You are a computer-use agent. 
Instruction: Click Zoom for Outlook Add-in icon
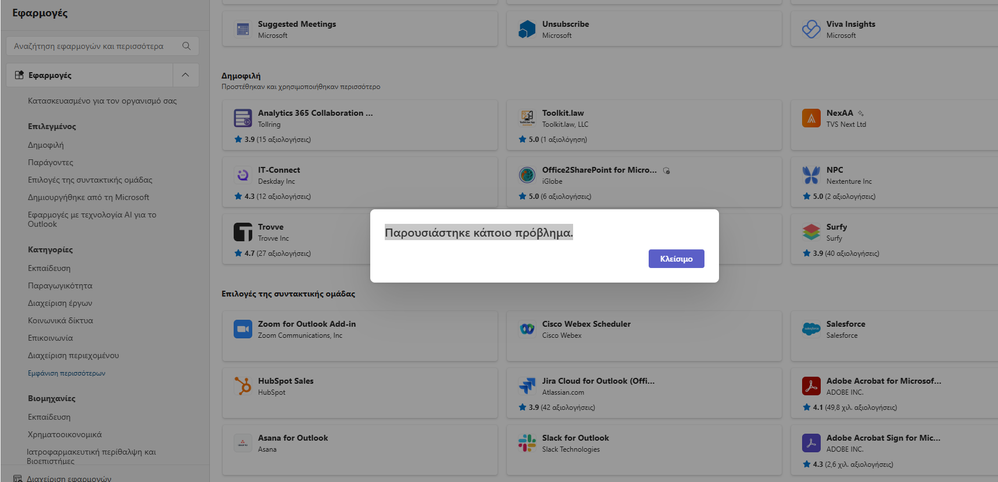pyautogui.click(x=242, y=329)
